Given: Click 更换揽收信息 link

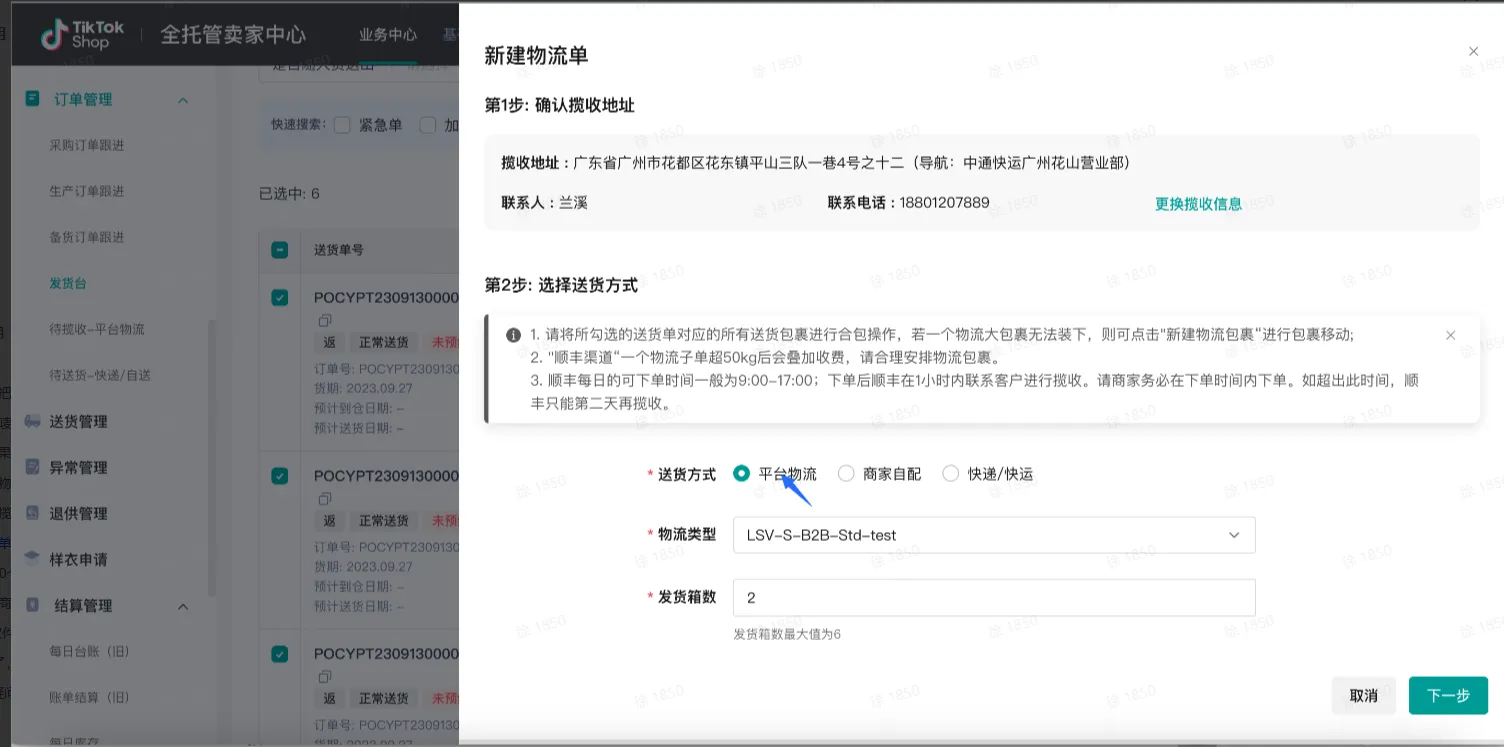Looking at the screenshot, I should click(1198, 203).
